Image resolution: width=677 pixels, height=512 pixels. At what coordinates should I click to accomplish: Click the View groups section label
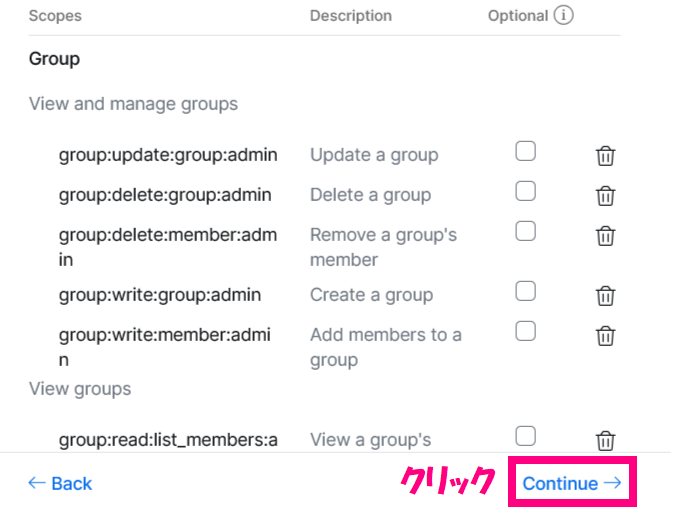coord(80,389)
